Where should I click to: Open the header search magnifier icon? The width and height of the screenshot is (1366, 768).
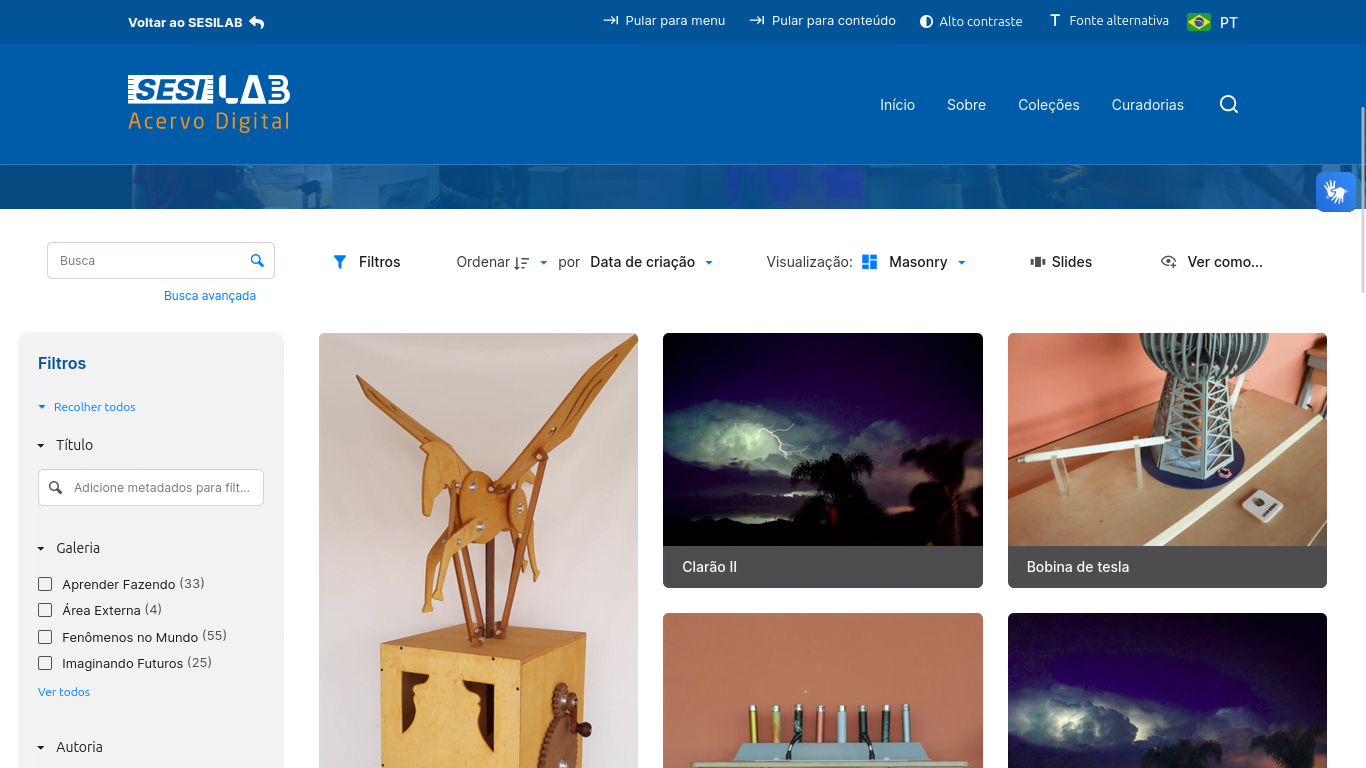1229,104
